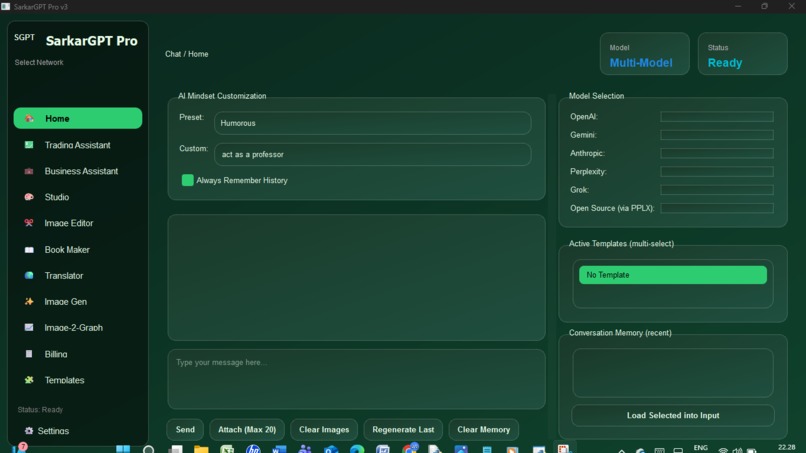Screen dimensions: 806x453
Task: Click the Conversation Memory list box
Action: coord(673,373)
